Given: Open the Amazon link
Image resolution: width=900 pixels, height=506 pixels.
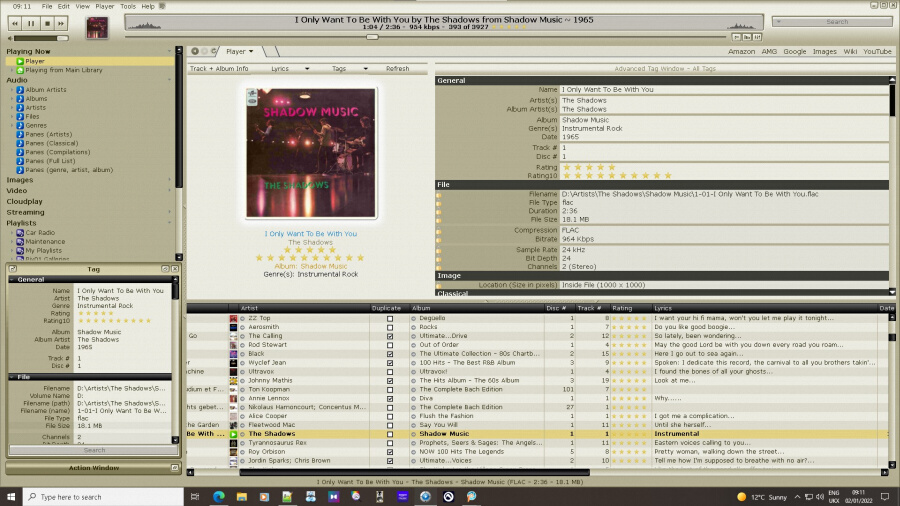Looking at the screenshot, I should 742,52.
